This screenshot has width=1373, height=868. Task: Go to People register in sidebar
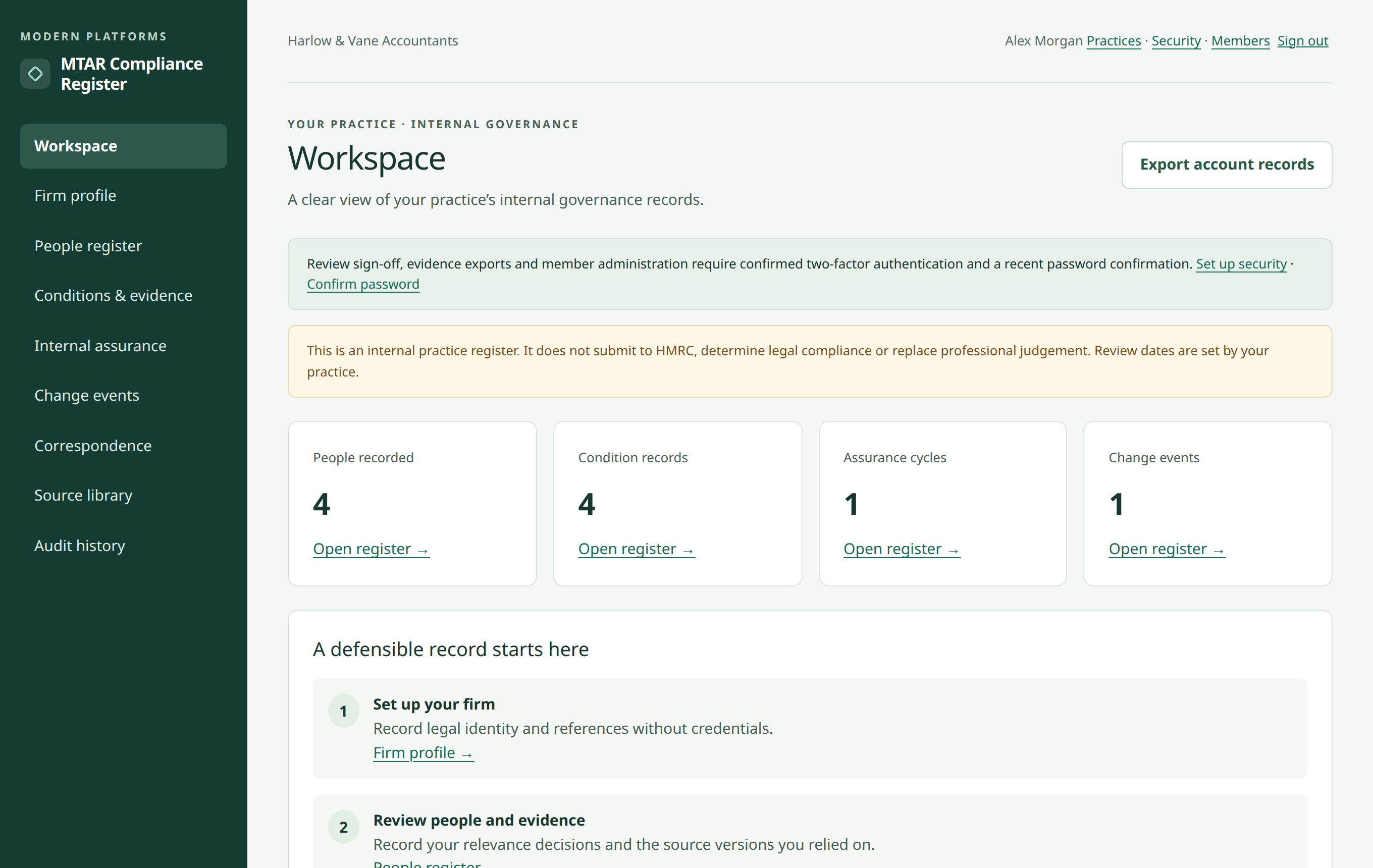click(x=124, y=246)
